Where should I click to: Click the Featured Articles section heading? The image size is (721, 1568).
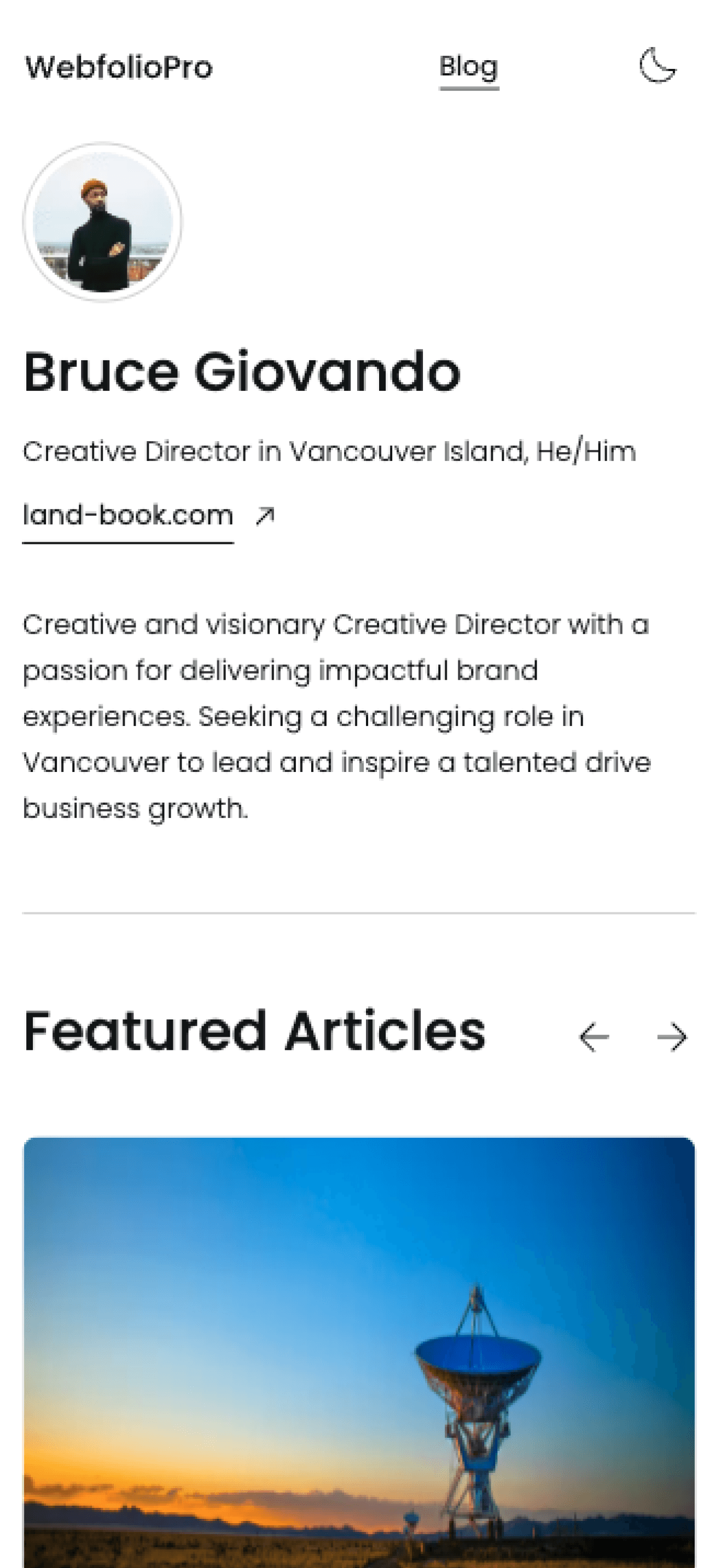coord(254,1031)
